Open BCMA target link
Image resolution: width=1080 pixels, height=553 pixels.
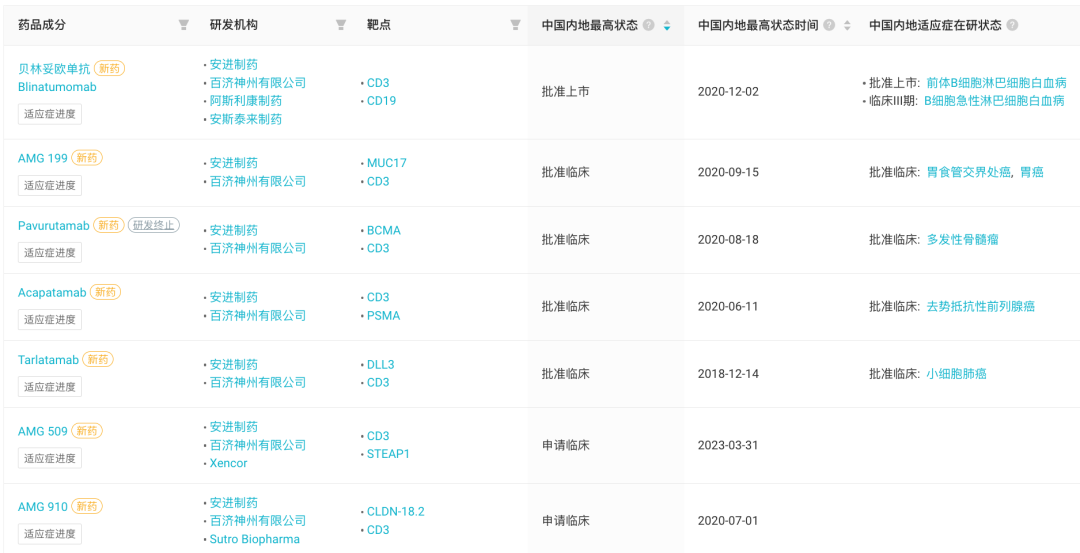(x=384, y=231)
